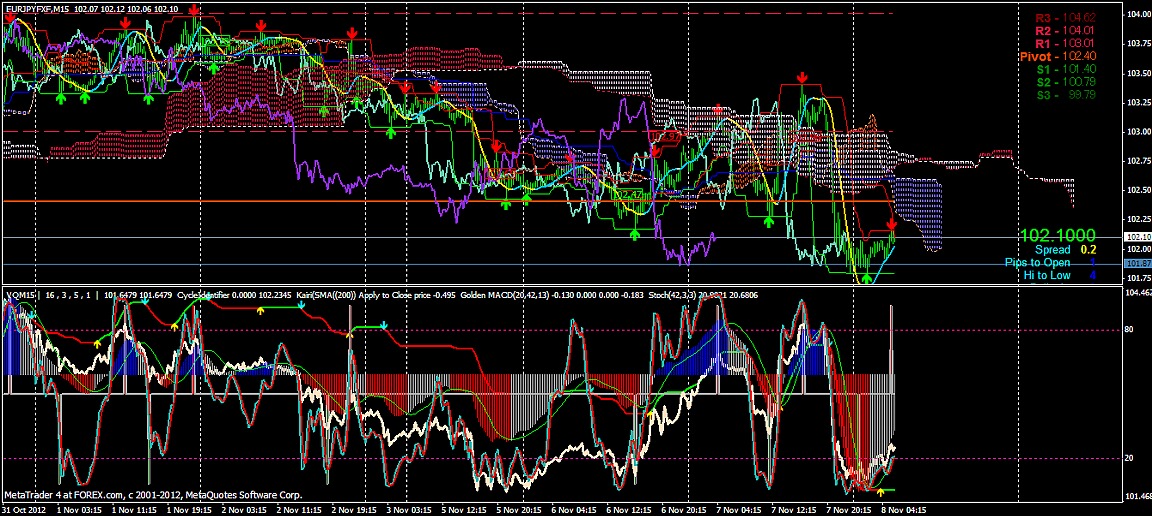Click the 6 Nov 12:15 time axis label
Image resolution: width=1152 pixels, height=516 pixels.
click(x=628, y=509)
